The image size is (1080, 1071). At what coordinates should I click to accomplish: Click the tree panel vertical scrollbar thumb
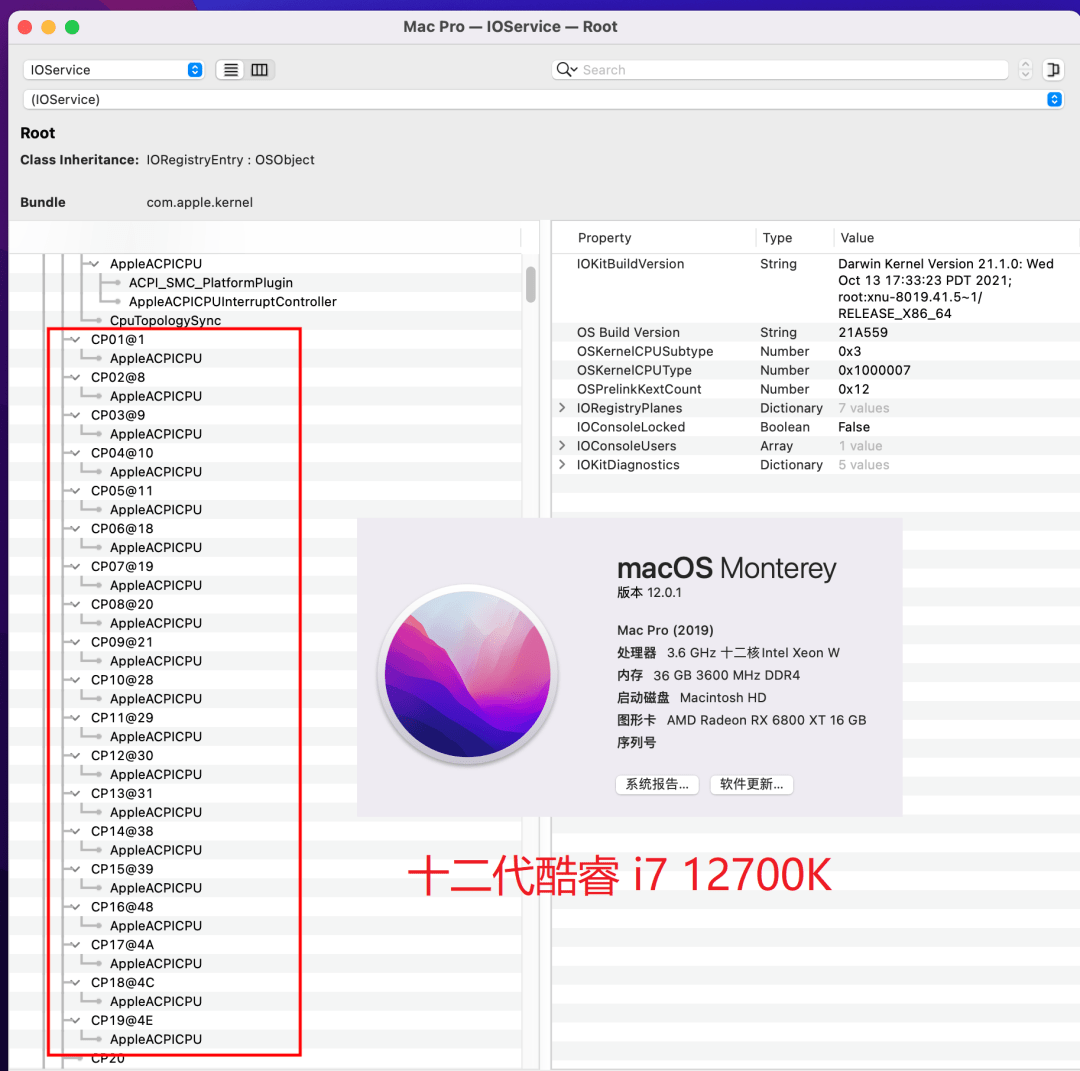click(x=531, y=284)
